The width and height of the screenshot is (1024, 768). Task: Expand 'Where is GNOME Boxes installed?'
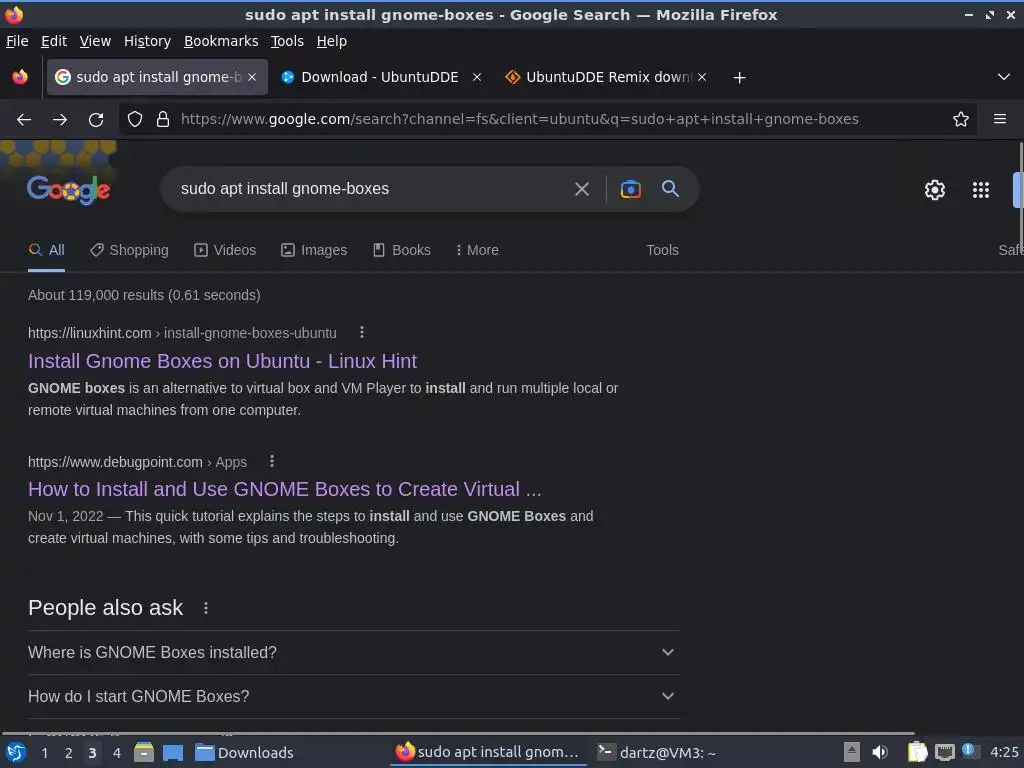353,652
